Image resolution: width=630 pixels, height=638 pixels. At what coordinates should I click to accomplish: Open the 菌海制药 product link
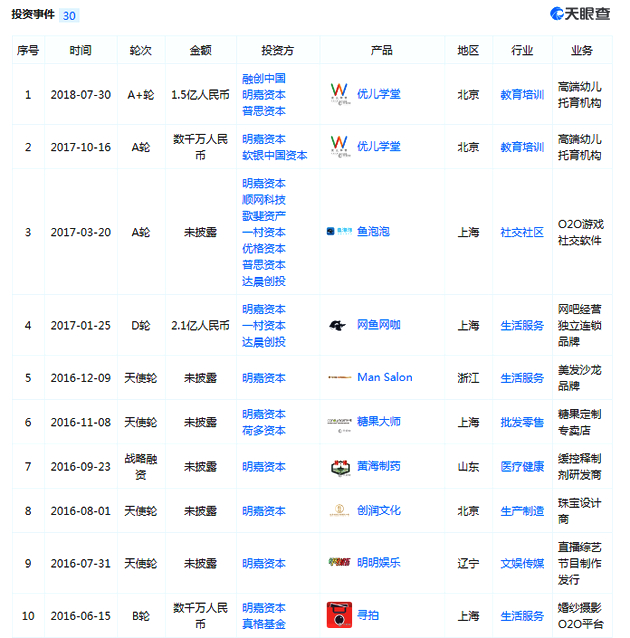(x=378, y=466)
